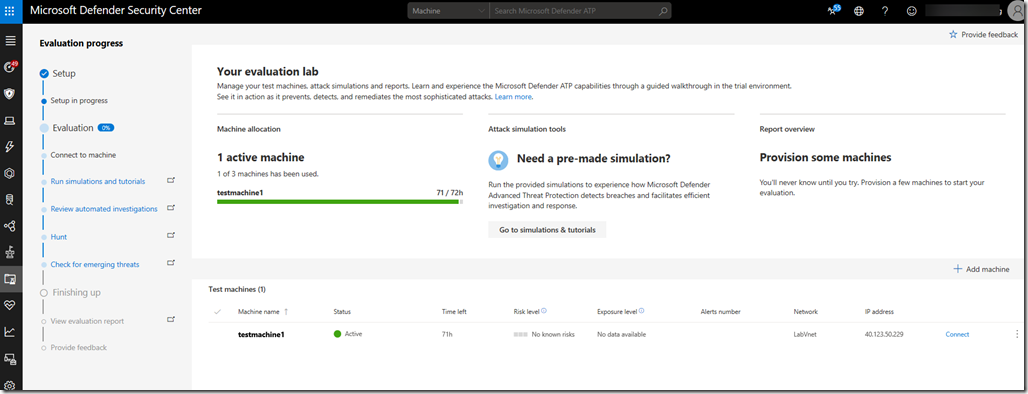Image resolution: width=1028 pixels, height=394 pixels.
Task: Click the Provide feedback star button
Action: coord(983,35)
